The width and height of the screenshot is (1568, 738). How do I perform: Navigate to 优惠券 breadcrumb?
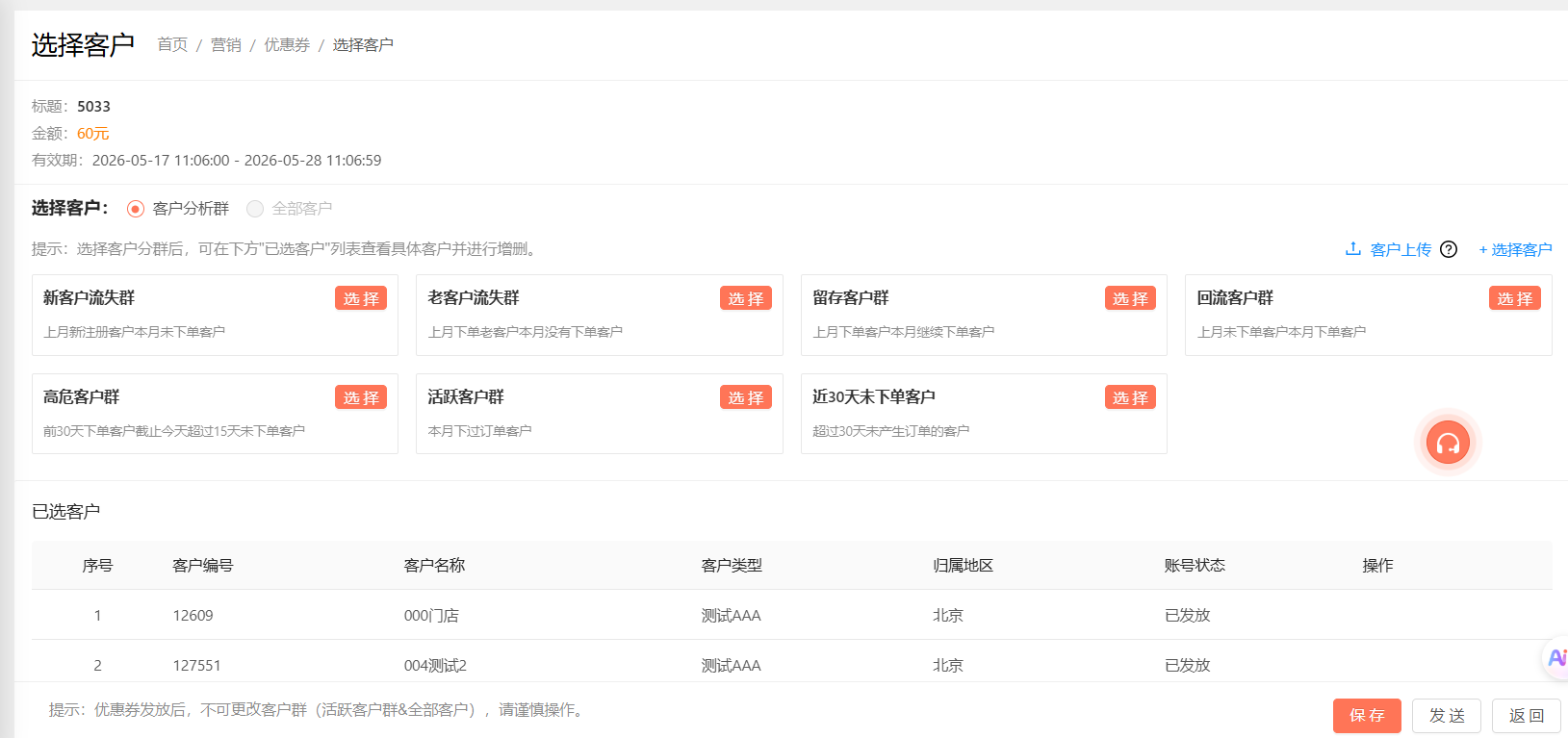pyautogui.click(x=287, y=45)
